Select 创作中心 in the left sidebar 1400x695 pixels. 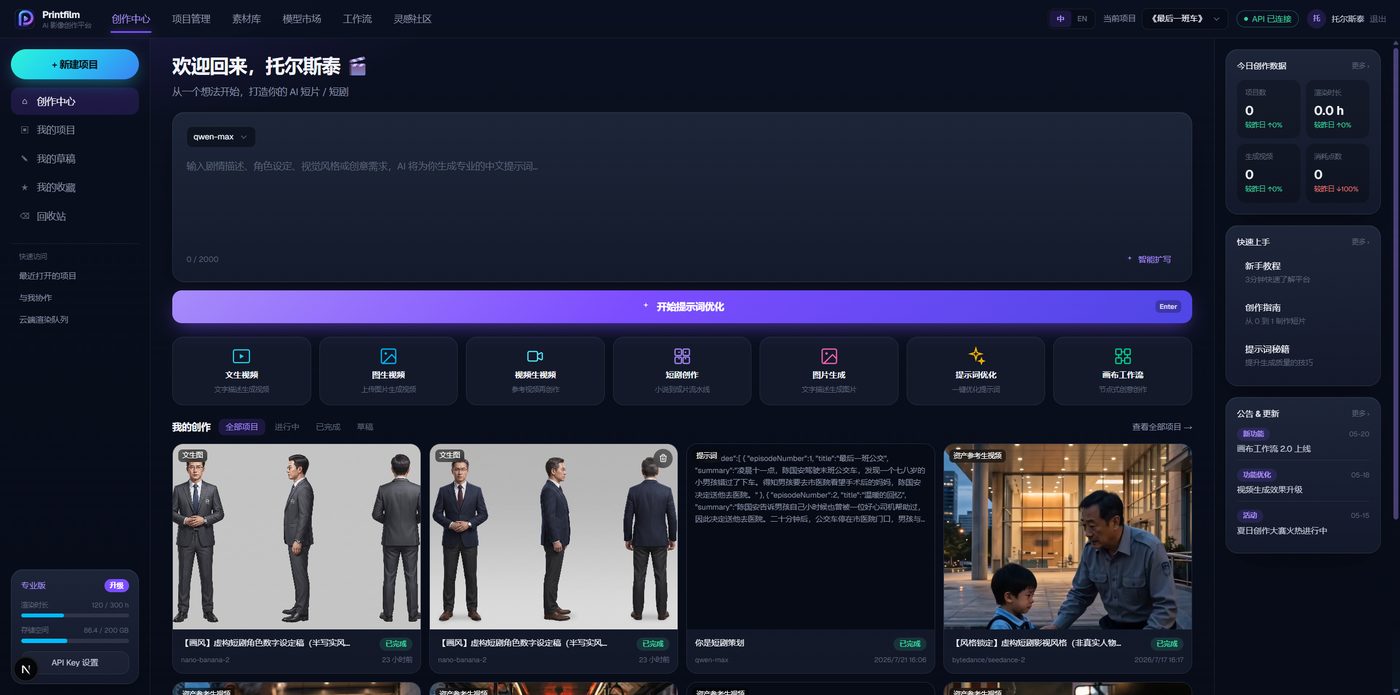pyautogui.click(x=75, y=101)
